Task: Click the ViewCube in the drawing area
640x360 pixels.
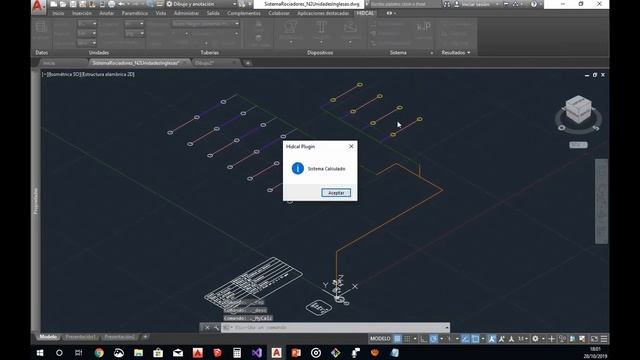Action: tap(578, 109)
